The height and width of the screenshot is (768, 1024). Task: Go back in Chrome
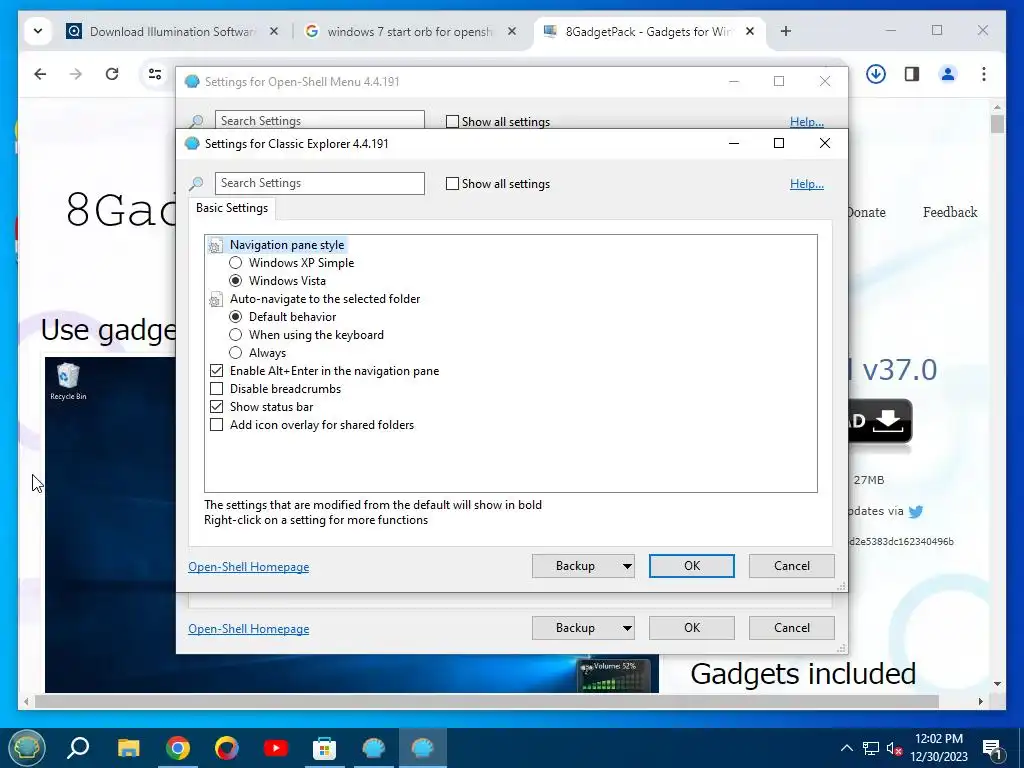tap(40, 74)
